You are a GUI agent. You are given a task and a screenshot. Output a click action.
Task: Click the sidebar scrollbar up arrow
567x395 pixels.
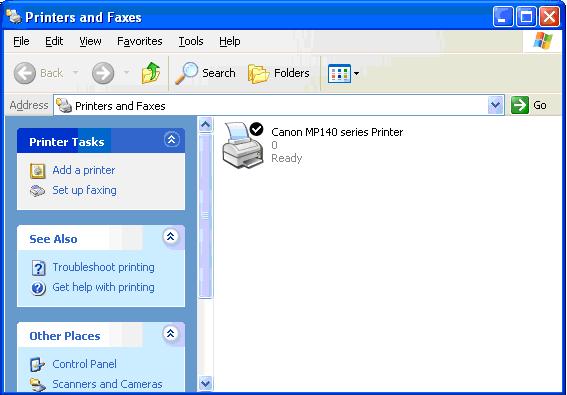(205, 125)
